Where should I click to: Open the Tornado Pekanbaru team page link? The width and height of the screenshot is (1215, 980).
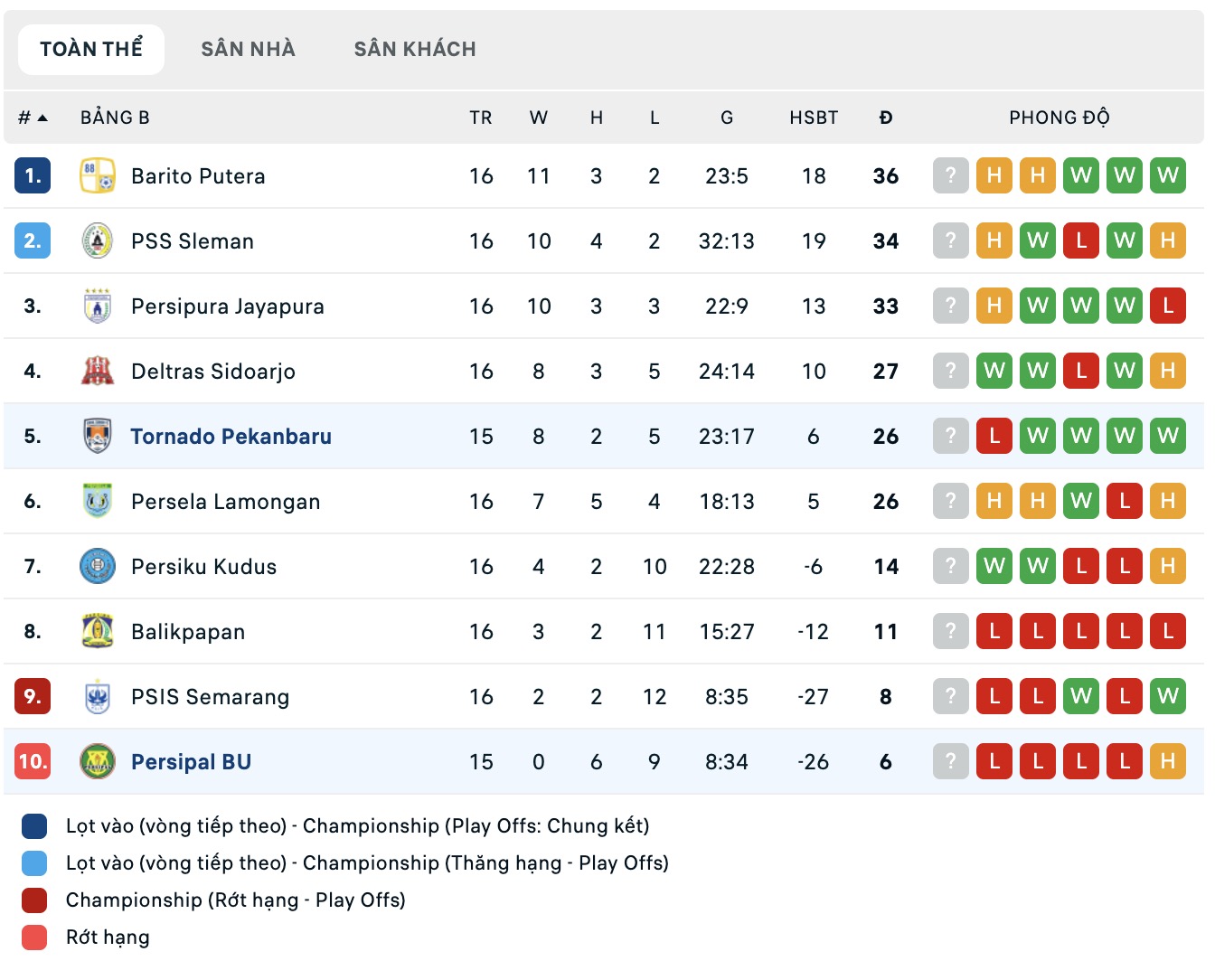pos(232,436)
